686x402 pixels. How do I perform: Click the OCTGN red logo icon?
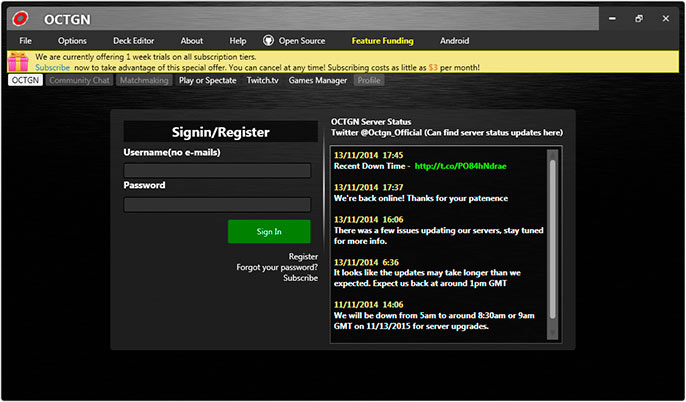point(20,18)
